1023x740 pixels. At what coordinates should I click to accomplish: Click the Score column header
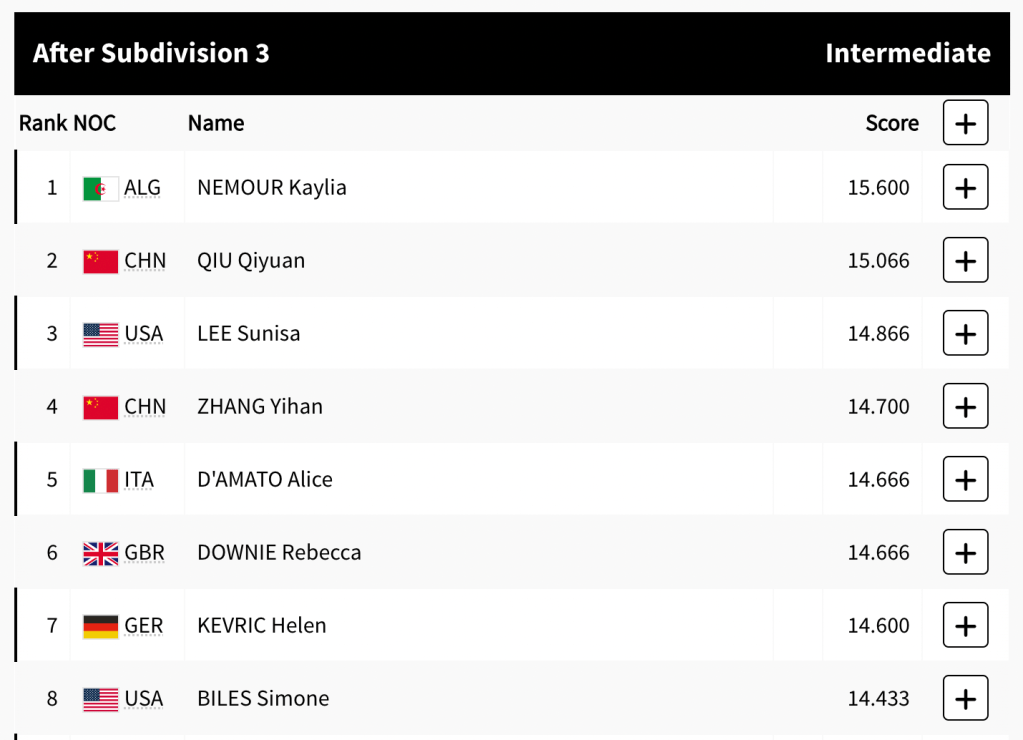892,123
